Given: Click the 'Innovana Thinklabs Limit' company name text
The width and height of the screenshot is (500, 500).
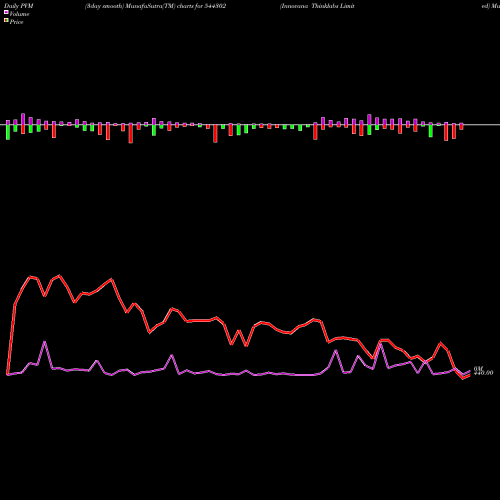Looking at the screenshot, I should click(317, 6).
